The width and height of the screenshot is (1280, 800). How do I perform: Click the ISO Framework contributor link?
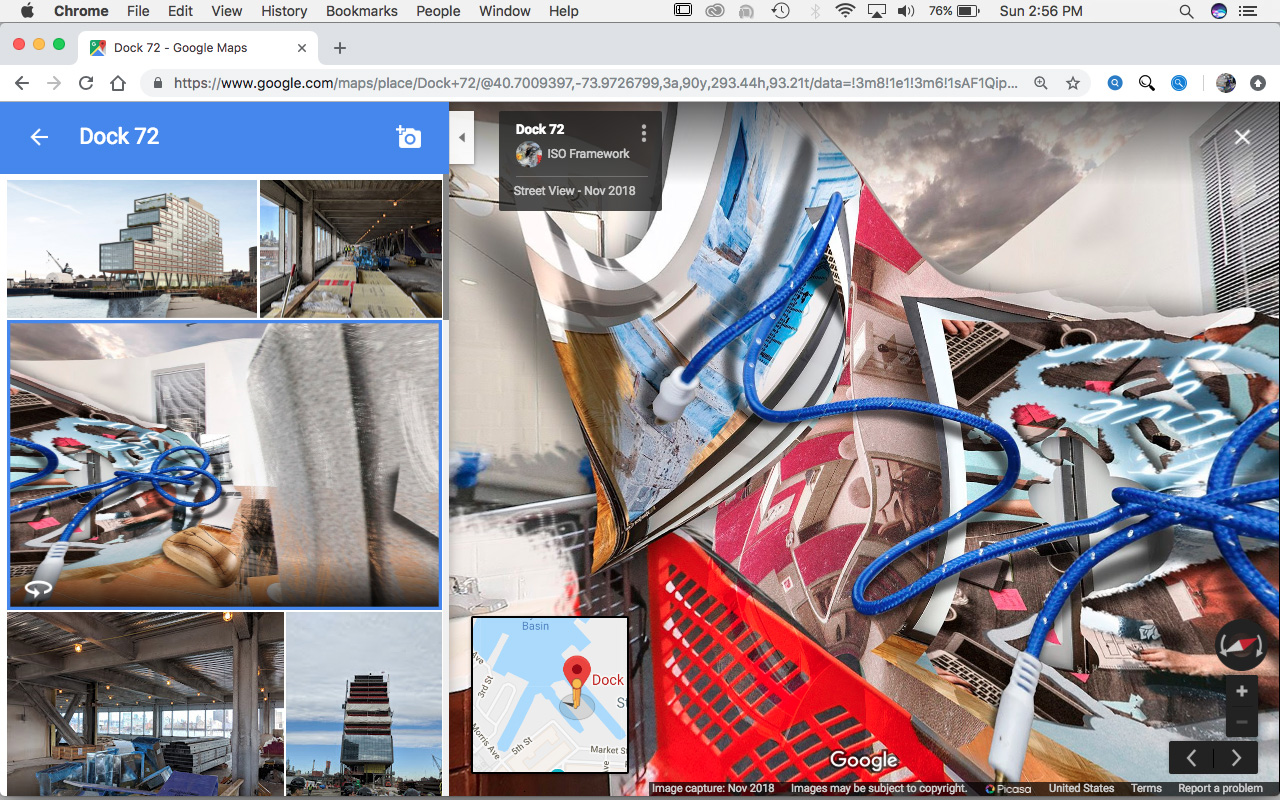coord(587,154)
